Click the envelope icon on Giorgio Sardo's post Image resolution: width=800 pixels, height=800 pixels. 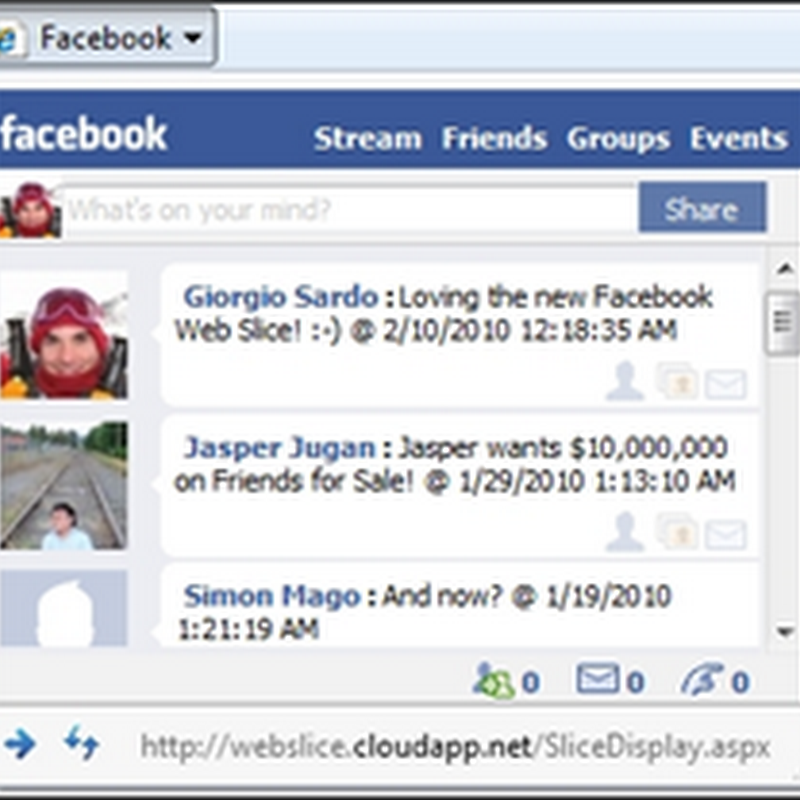[x=726, y=384]
